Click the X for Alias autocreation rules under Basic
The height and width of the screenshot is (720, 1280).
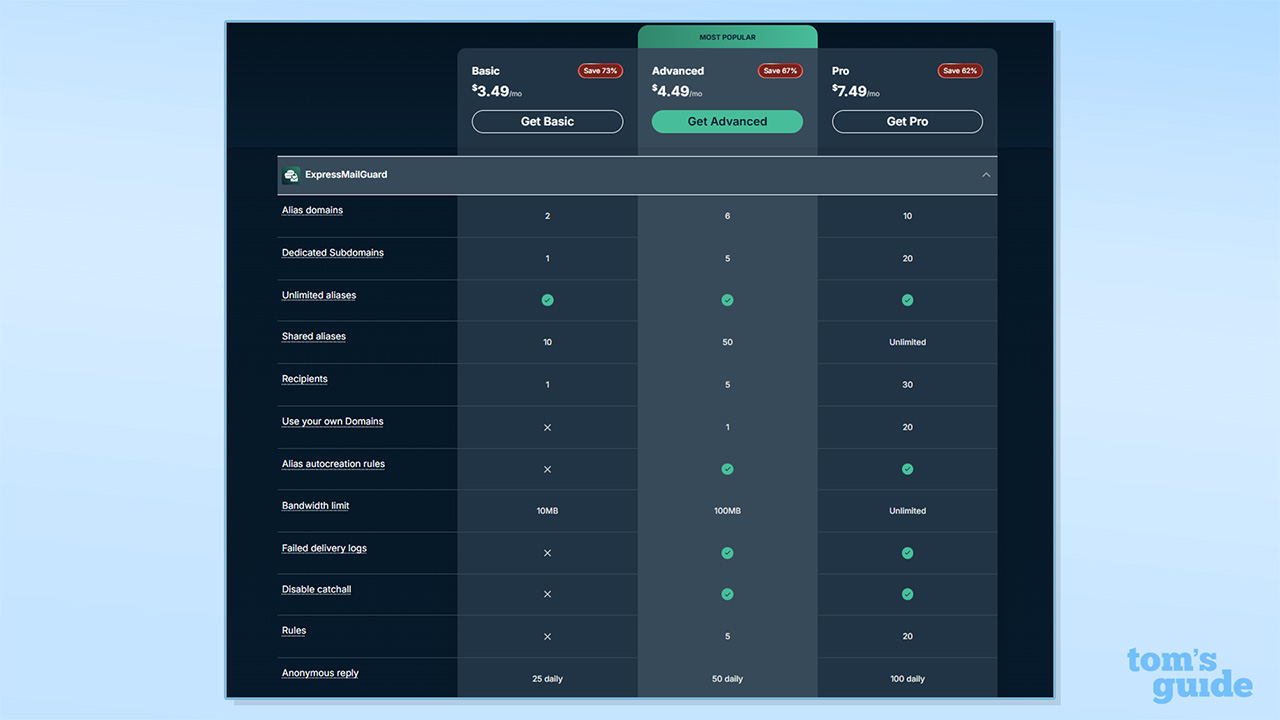[547, 469]
